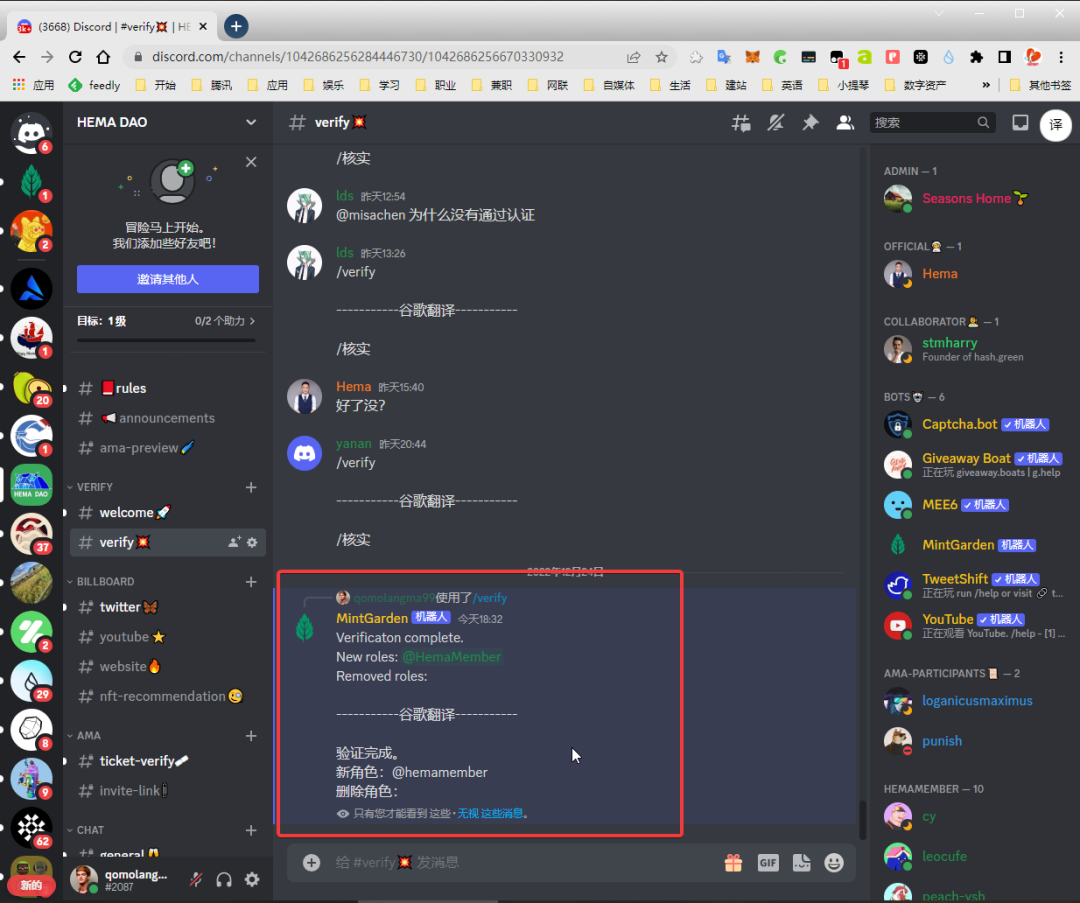This screenshot has width=1080, height=903.
Task: Click the 邀请其他人 invite button
Action: coord(168,279)
